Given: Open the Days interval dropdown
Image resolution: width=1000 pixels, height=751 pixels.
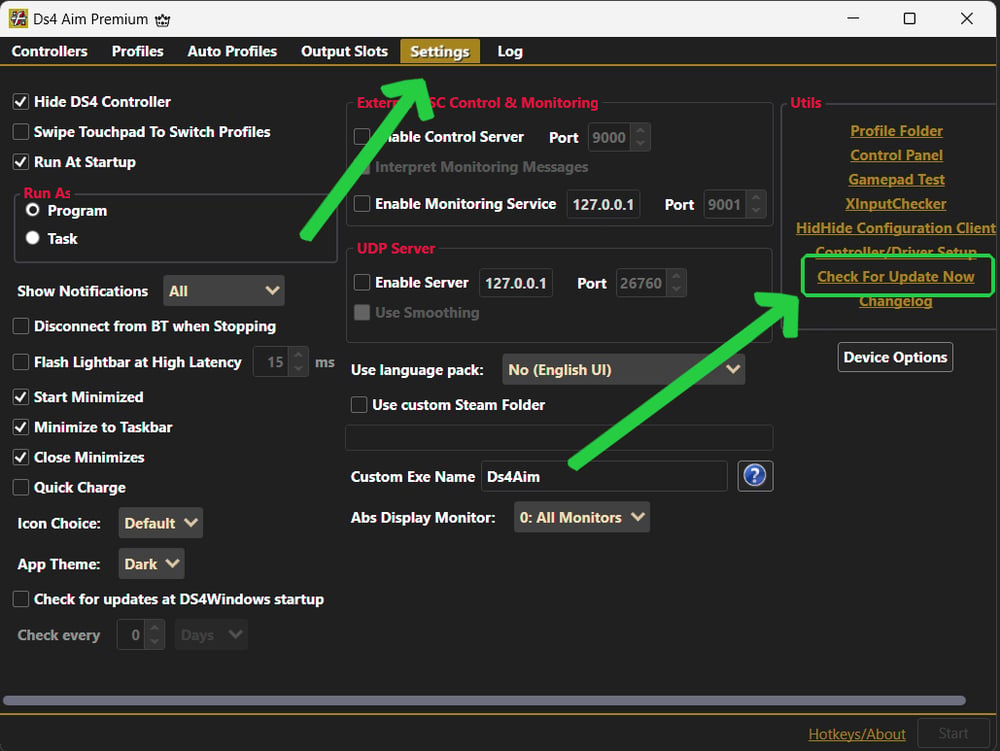Looking at the screenshot, I should pyautogui.click(x=211, y=634).
